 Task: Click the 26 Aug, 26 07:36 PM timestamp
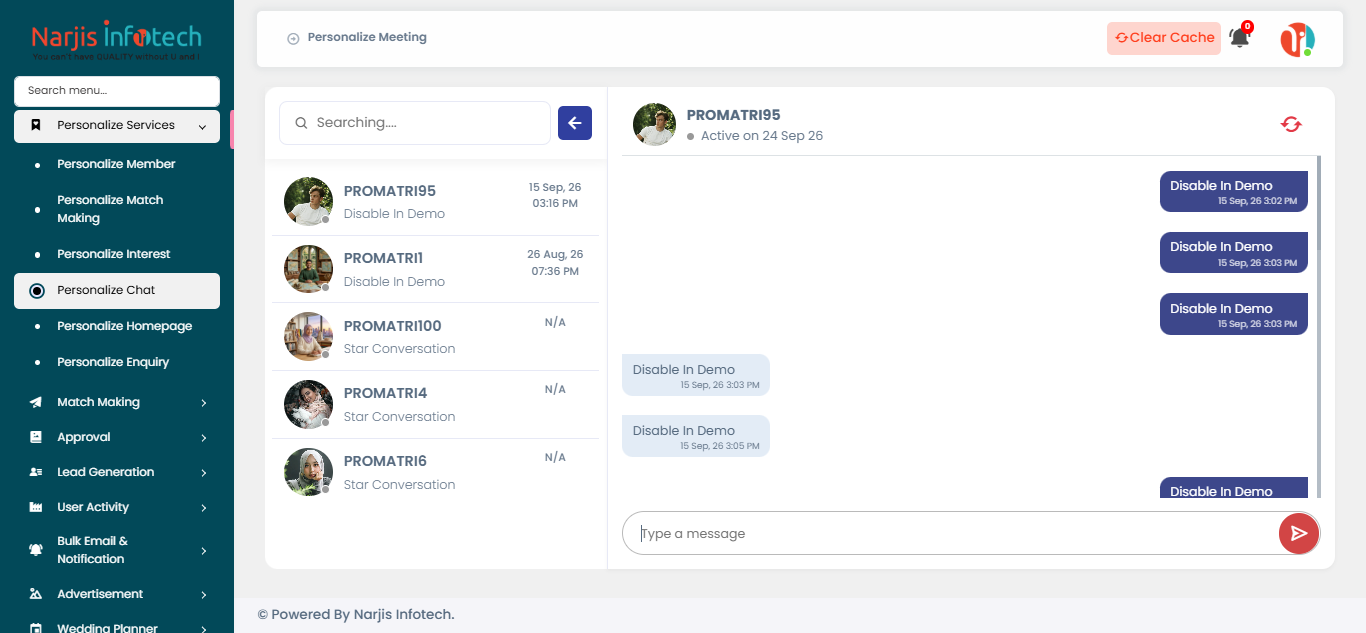(x=555, y=263)
